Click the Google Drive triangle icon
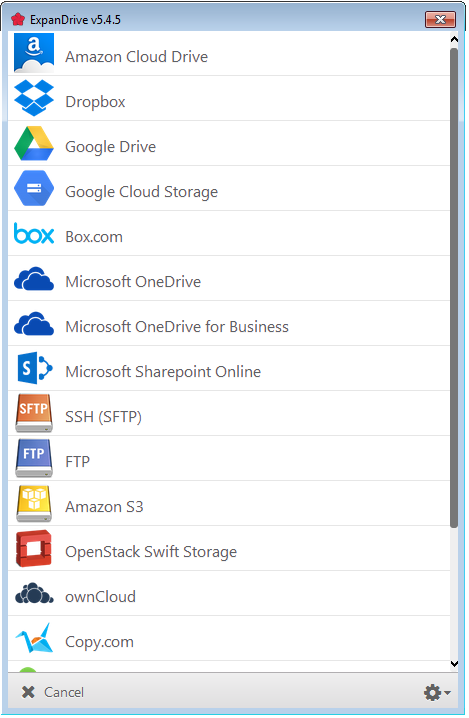469x718 pixels. tap(34, 144)
